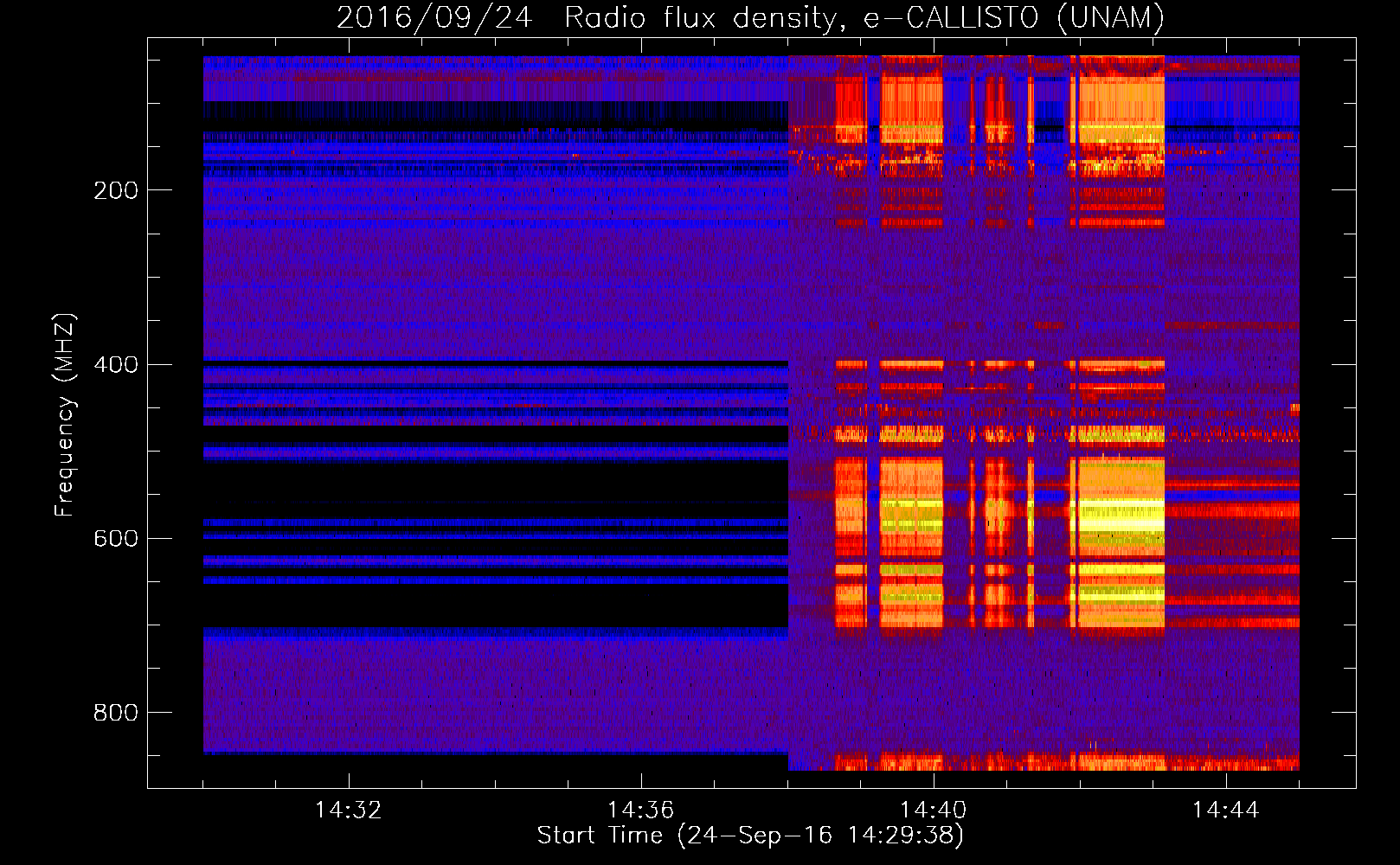Click the 14:40 time tick label
1400x865 pixels.
coord(933,810)
